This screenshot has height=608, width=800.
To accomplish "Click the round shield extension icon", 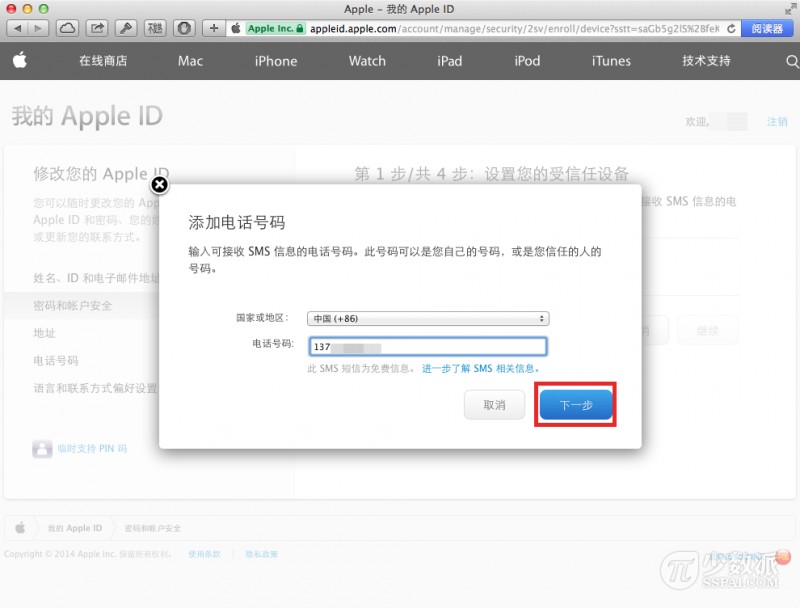I will (184, 28).
